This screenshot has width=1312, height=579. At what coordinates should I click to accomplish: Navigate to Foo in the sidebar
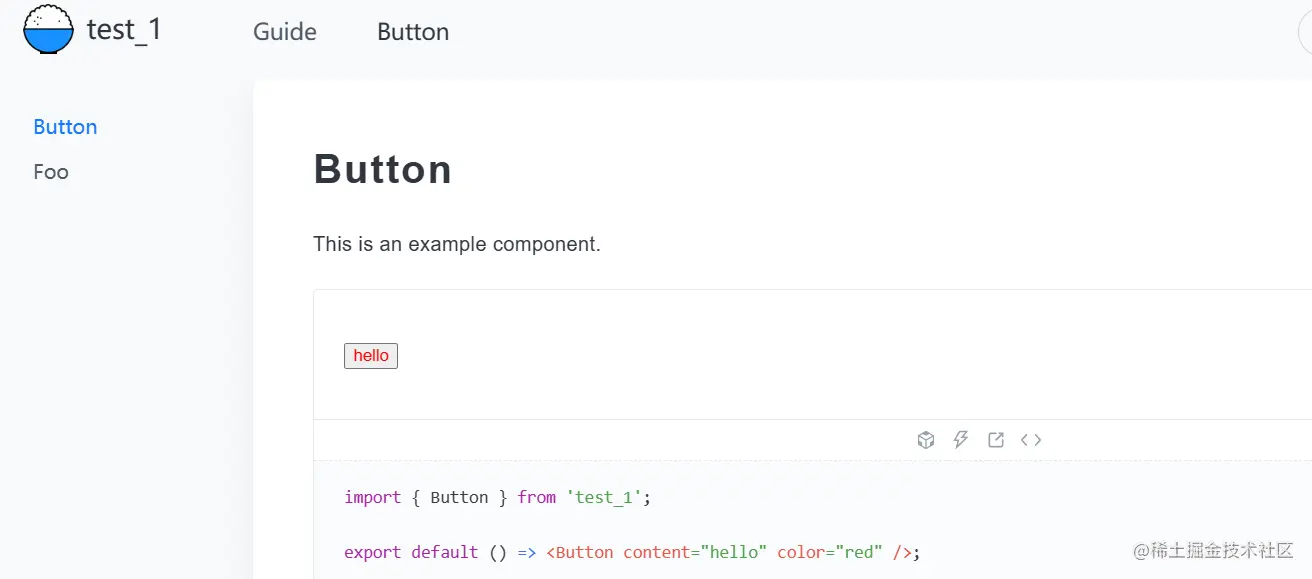pyautogui.click(x=51, y=172)
